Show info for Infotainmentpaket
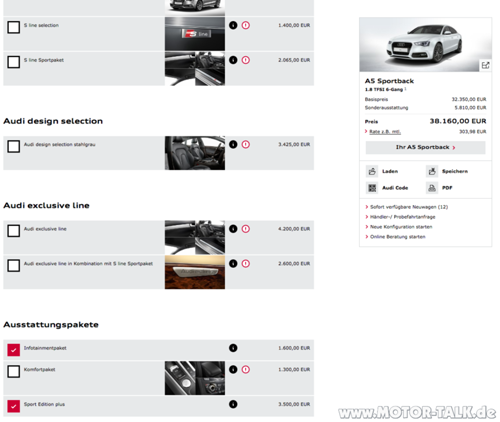This screenshot has height=422, width=500. click(233, 348)
